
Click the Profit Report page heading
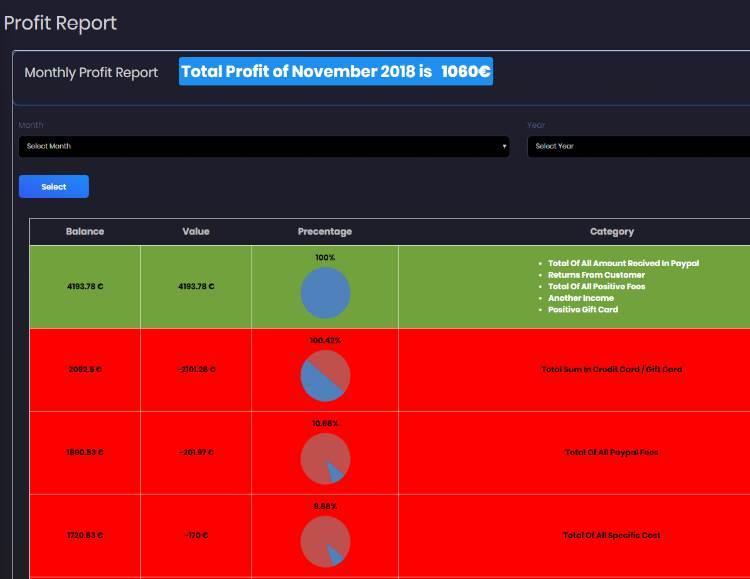click(x=60, y=23)
